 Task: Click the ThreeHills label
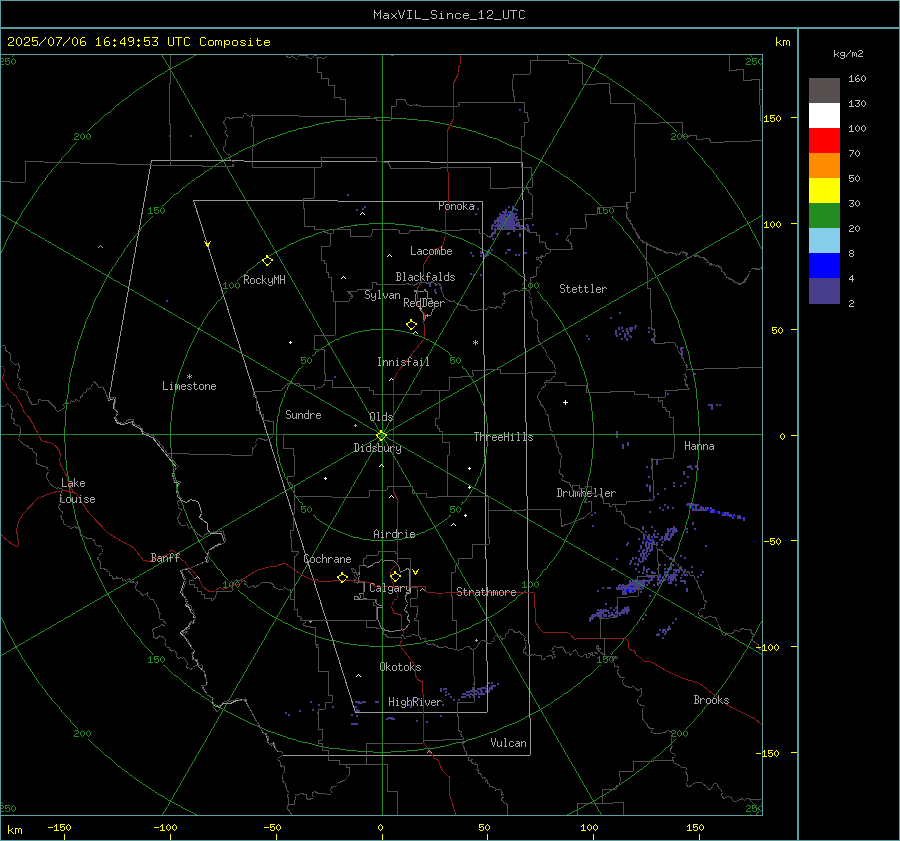[x=503, y=437]
